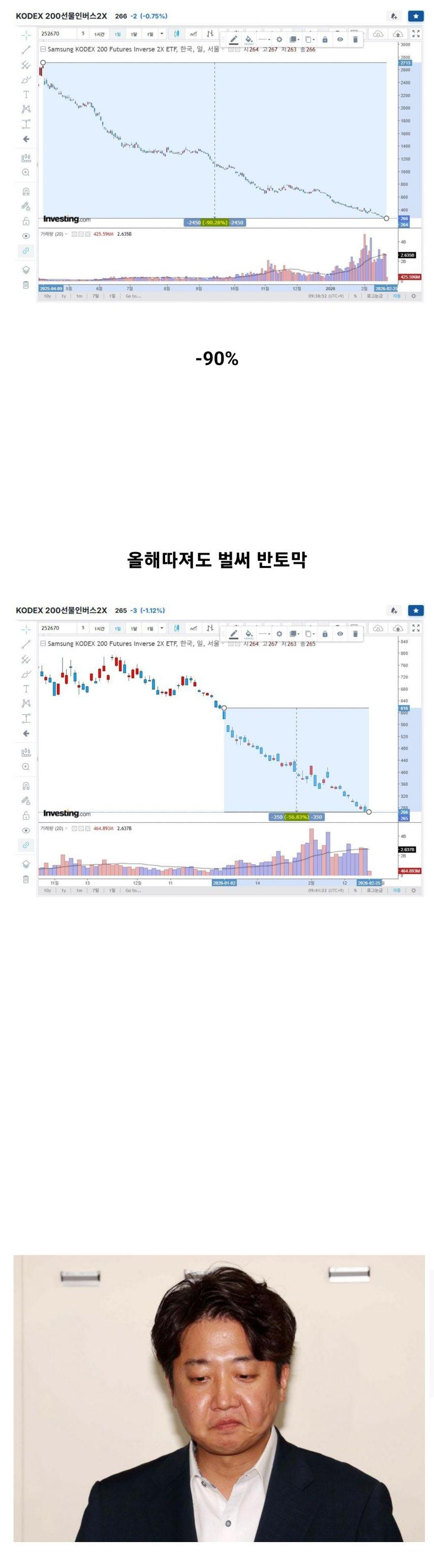Select 1시간 interval in the 266 chart
434x1568 pixels.
(x=99, y=34)
